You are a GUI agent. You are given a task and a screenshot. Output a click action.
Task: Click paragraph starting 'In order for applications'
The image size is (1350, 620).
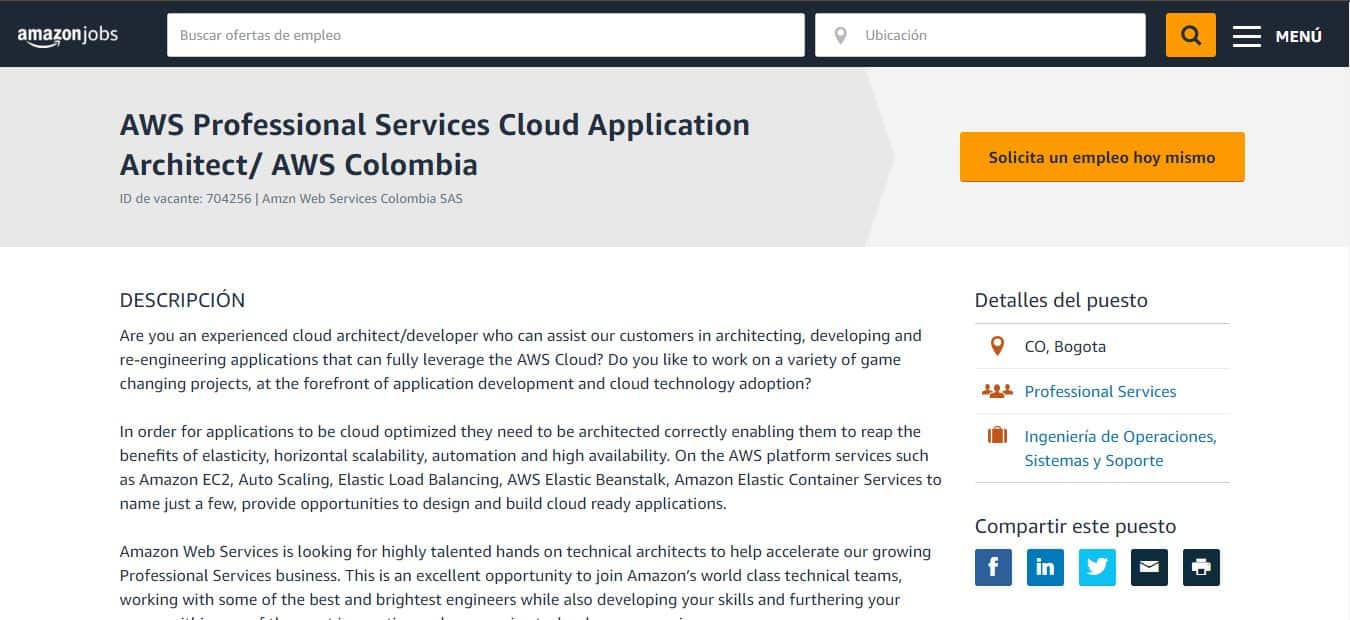(x=531, y=467)
